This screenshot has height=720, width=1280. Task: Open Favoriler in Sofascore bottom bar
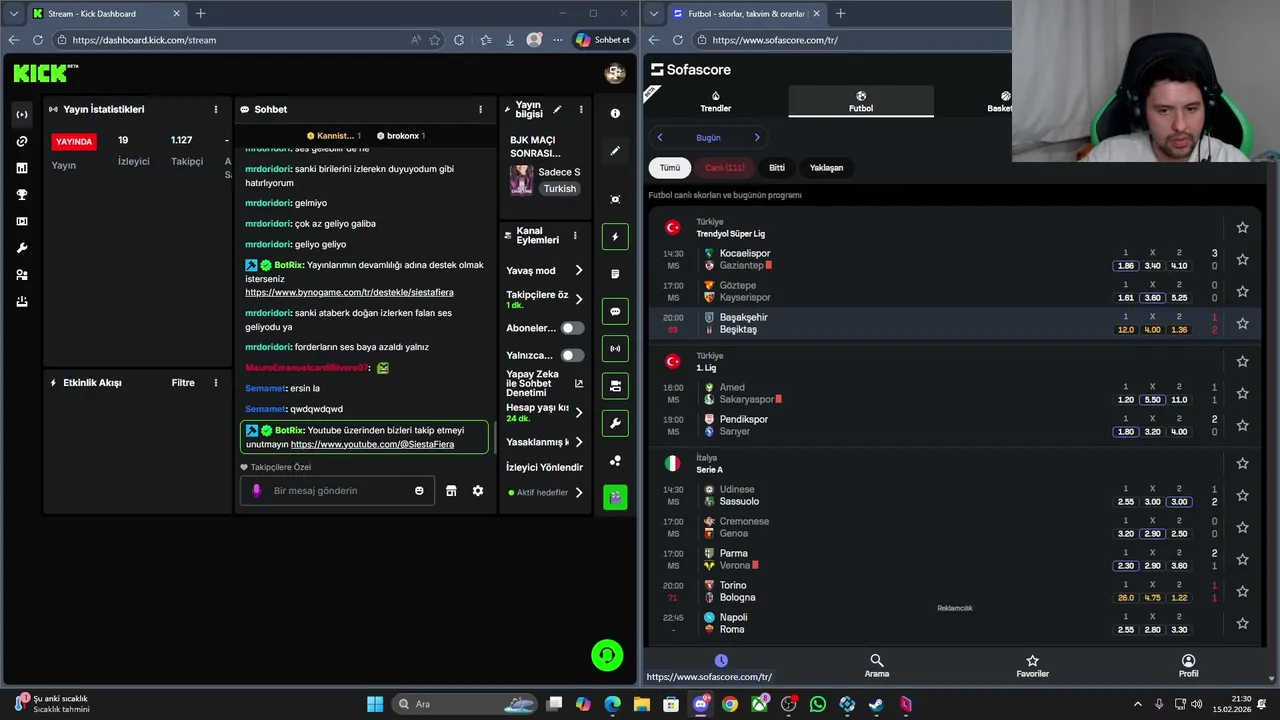1032,666
